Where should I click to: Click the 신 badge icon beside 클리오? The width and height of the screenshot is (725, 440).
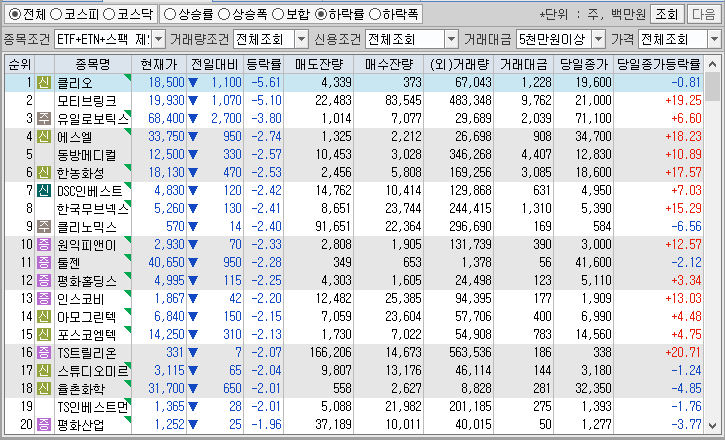44,83
